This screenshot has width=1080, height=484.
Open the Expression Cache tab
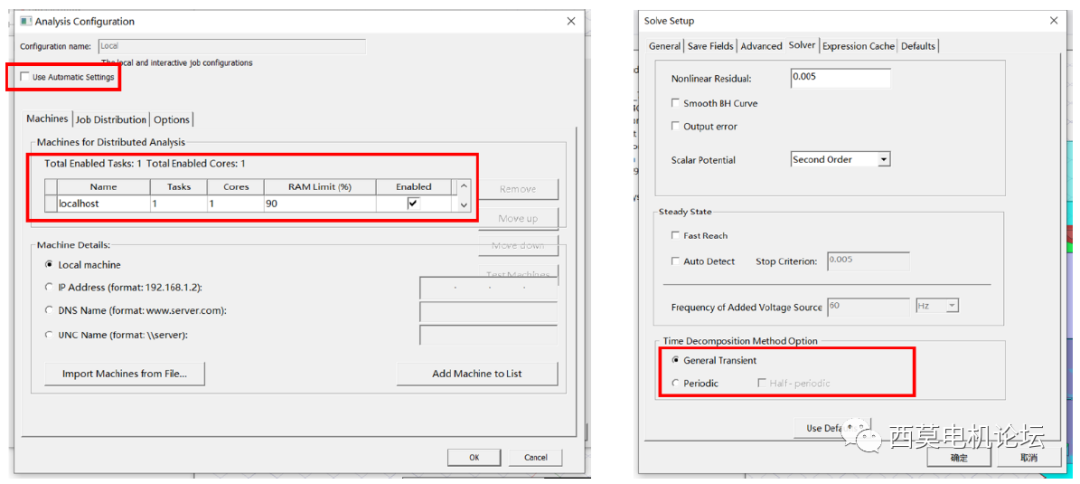[858, 46]
